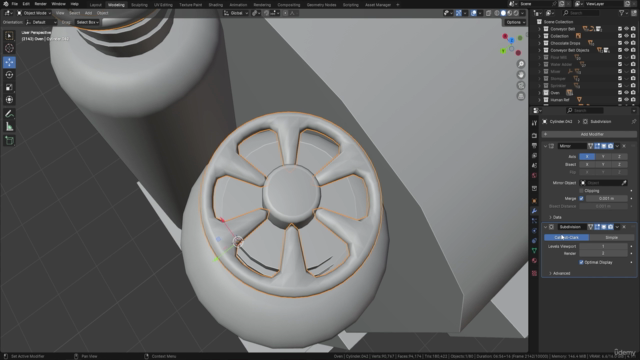Open the File menu

click(15, 4)
